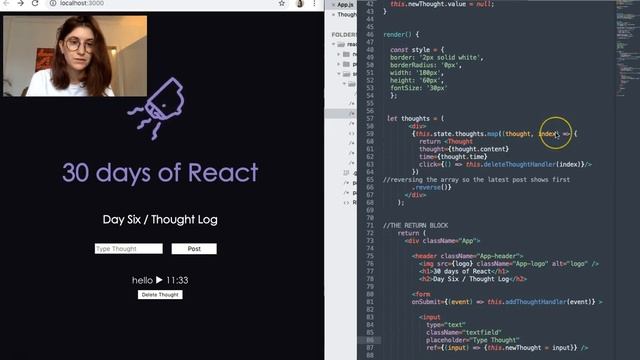Collapse the nested open folder arrow

point(344,84)
